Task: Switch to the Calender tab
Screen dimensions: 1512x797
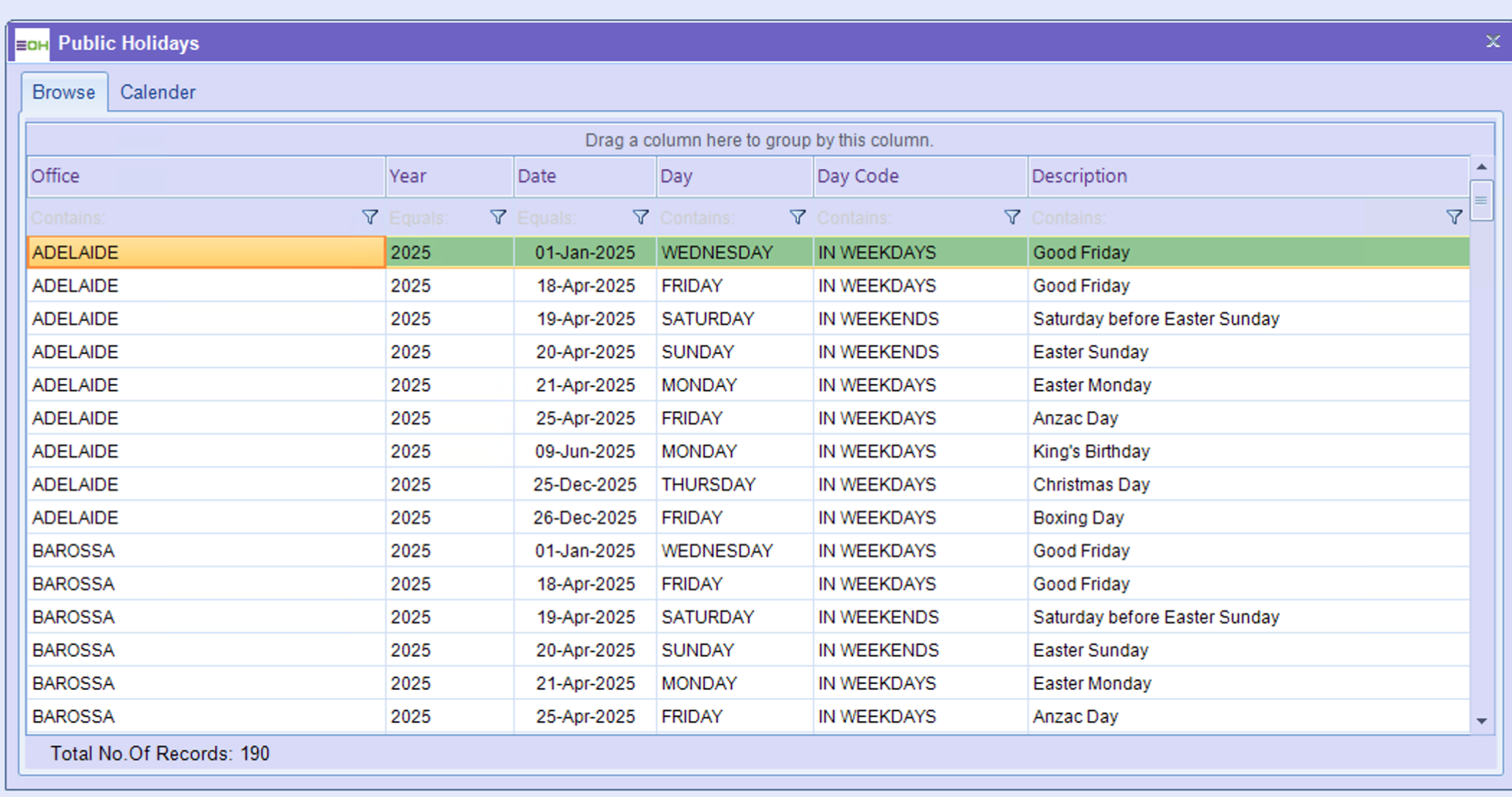Action: click(158, 92)
